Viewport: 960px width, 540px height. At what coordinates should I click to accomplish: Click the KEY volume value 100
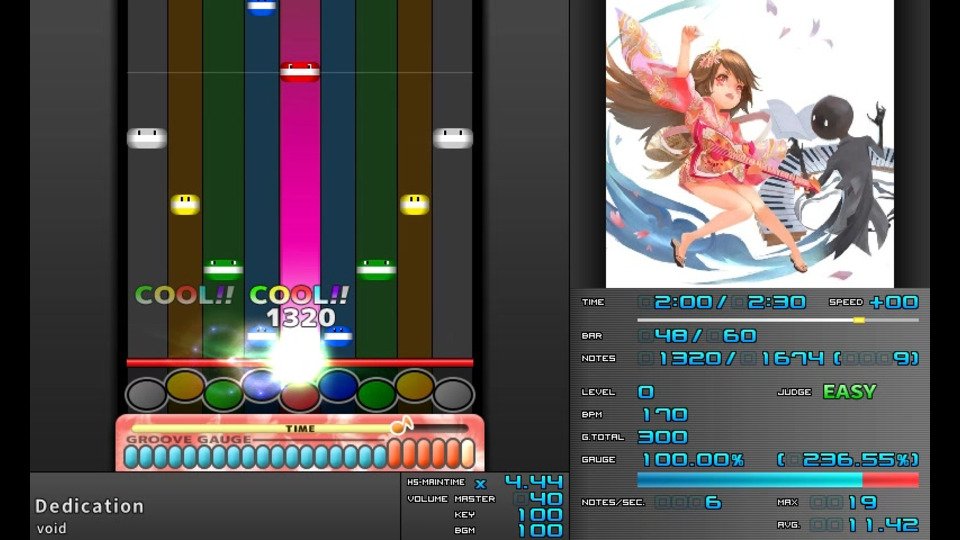[540, 514]
